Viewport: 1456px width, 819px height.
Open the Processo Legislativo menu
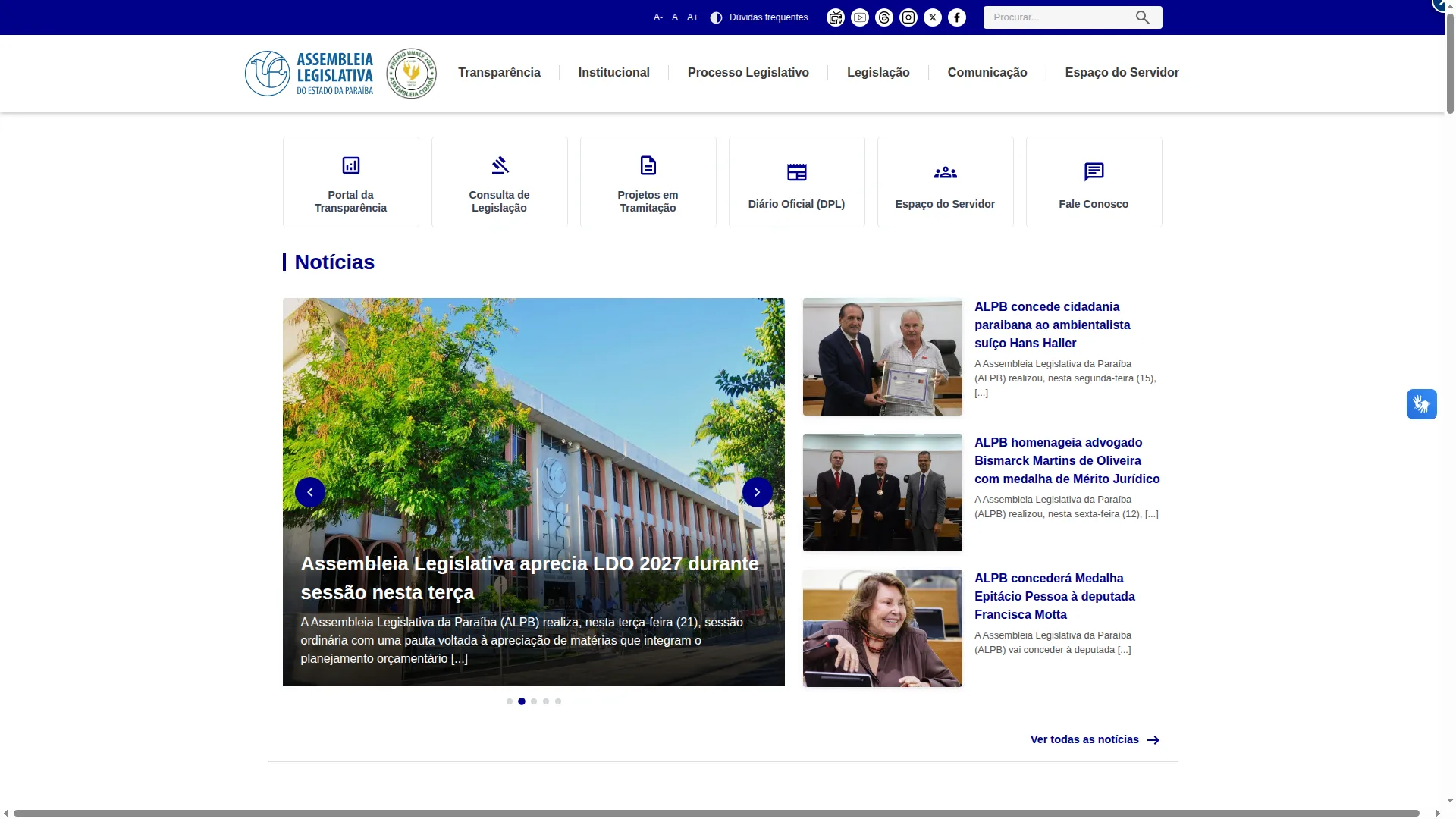(748, 73)
